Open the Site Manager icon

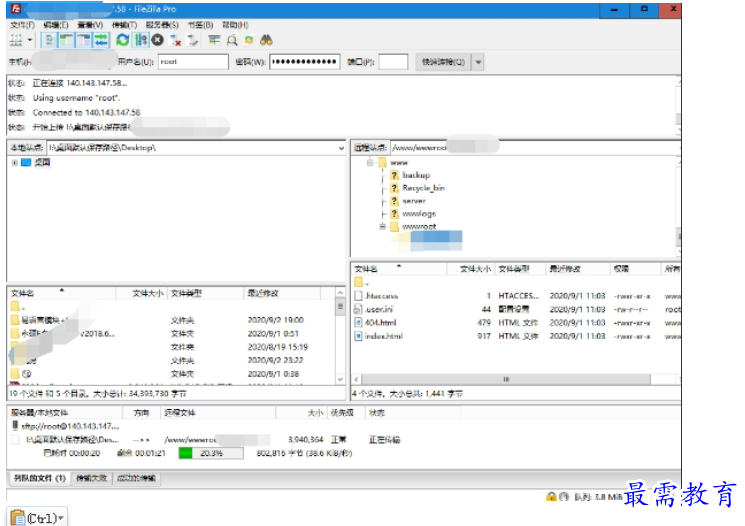coord(16,40)
